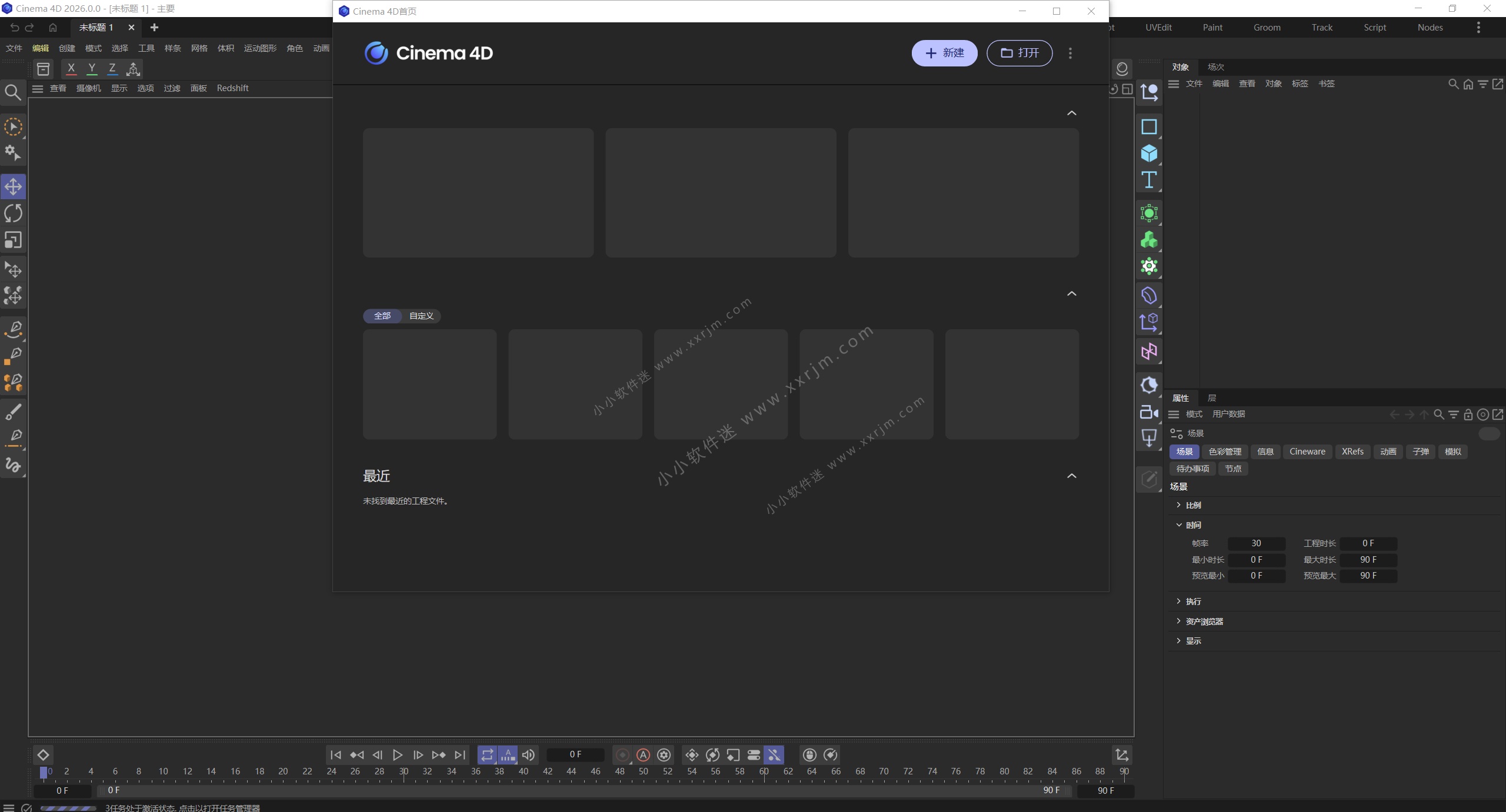Click the Play forward button
Viewport: 1506px width, 812px height.
[x=398, y=755]
